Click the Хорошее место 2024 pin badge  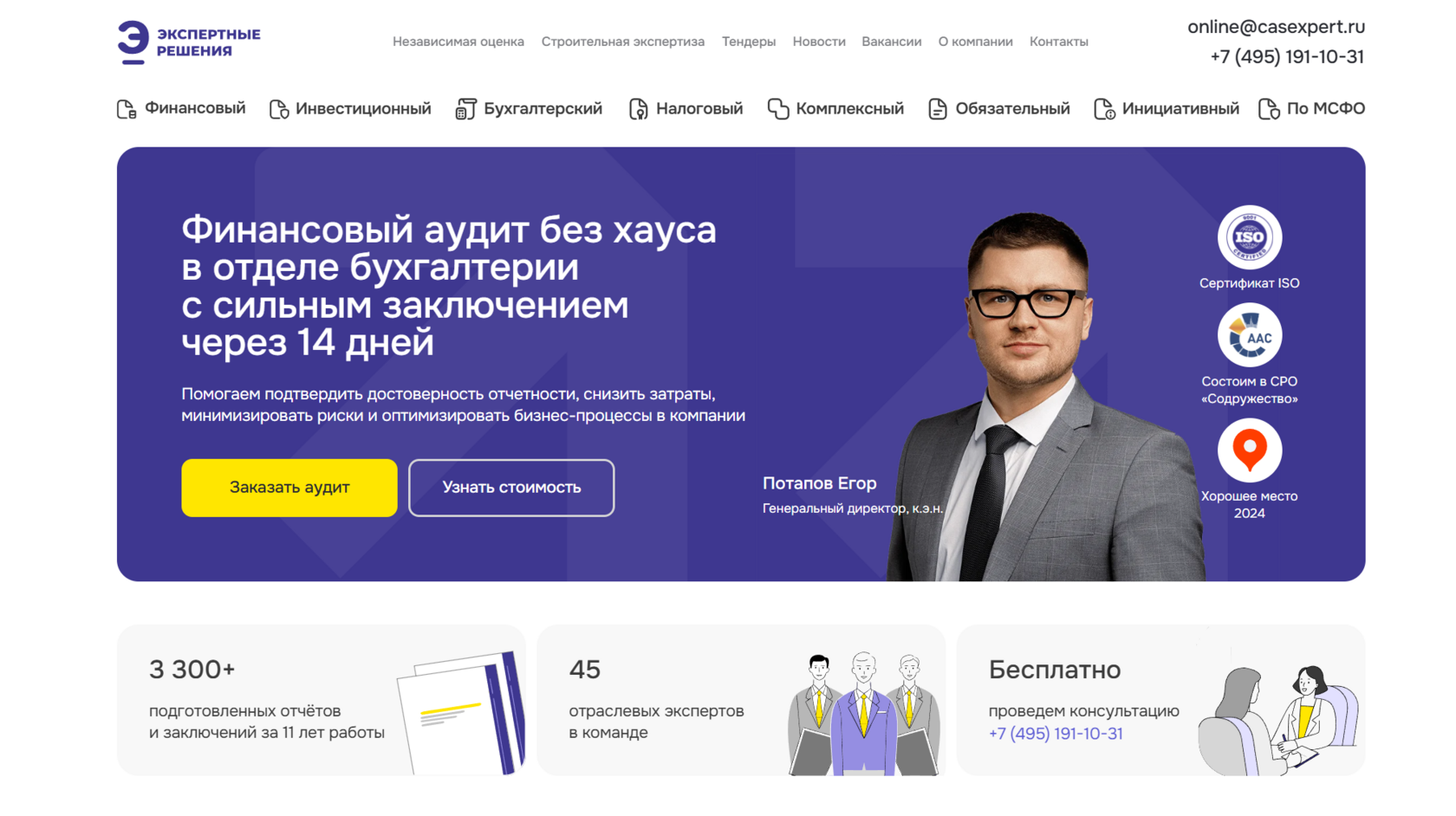[x=1249, y=450]
